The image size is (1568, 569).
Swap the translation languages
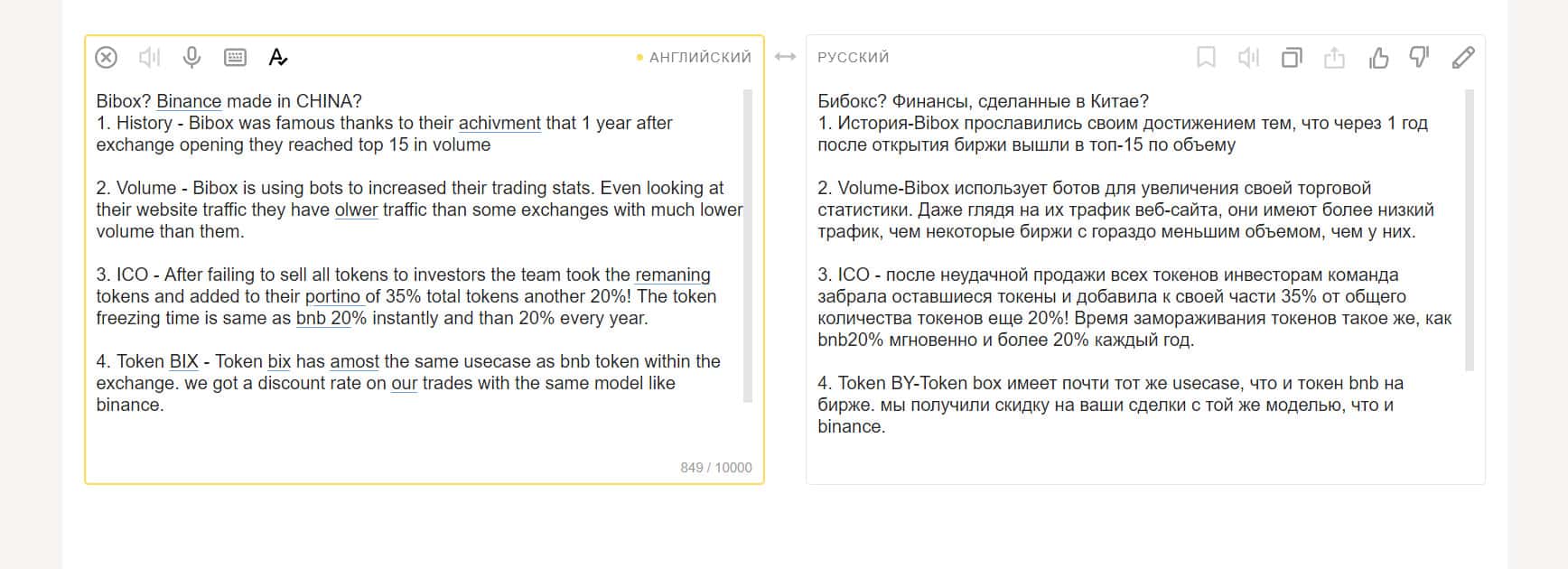pos(785,57)
